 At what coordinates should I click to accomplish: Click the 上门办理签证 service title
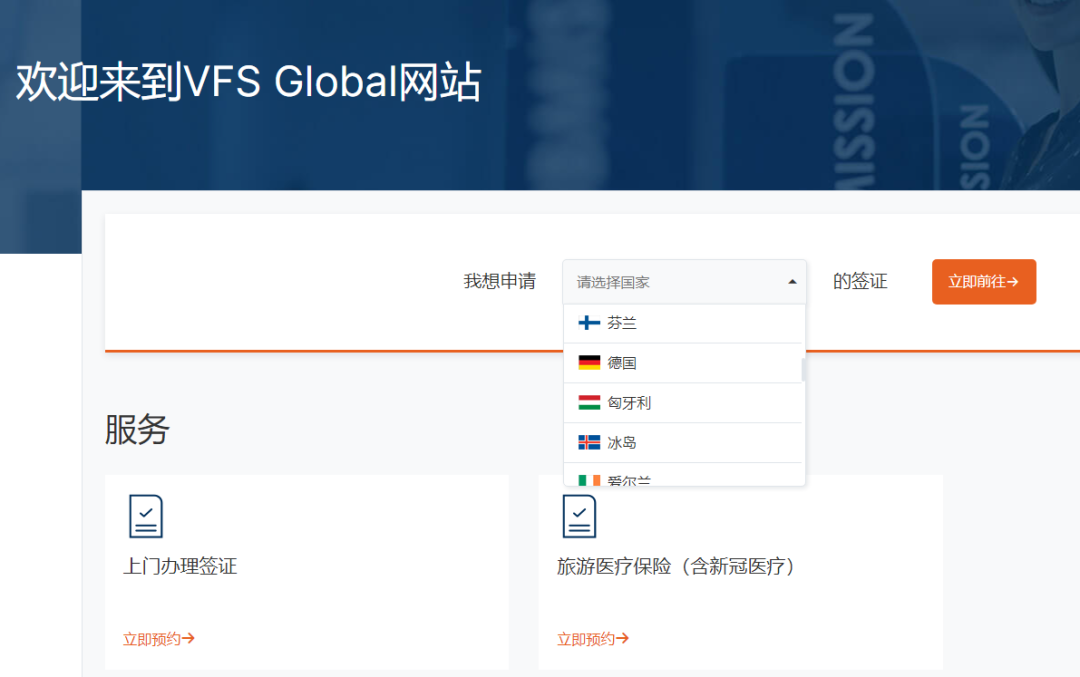click(x=180, y=566)
